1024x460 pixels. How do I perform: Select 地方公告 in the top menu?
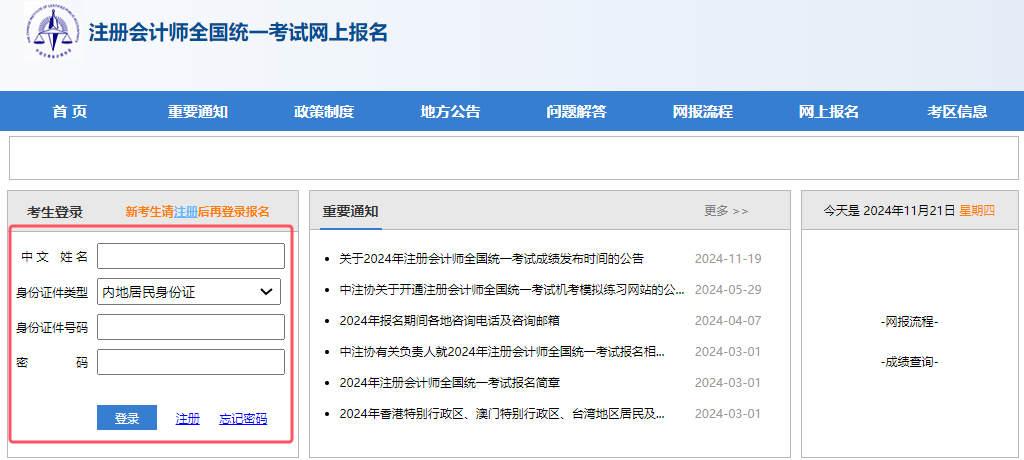(x=450, y=111)
